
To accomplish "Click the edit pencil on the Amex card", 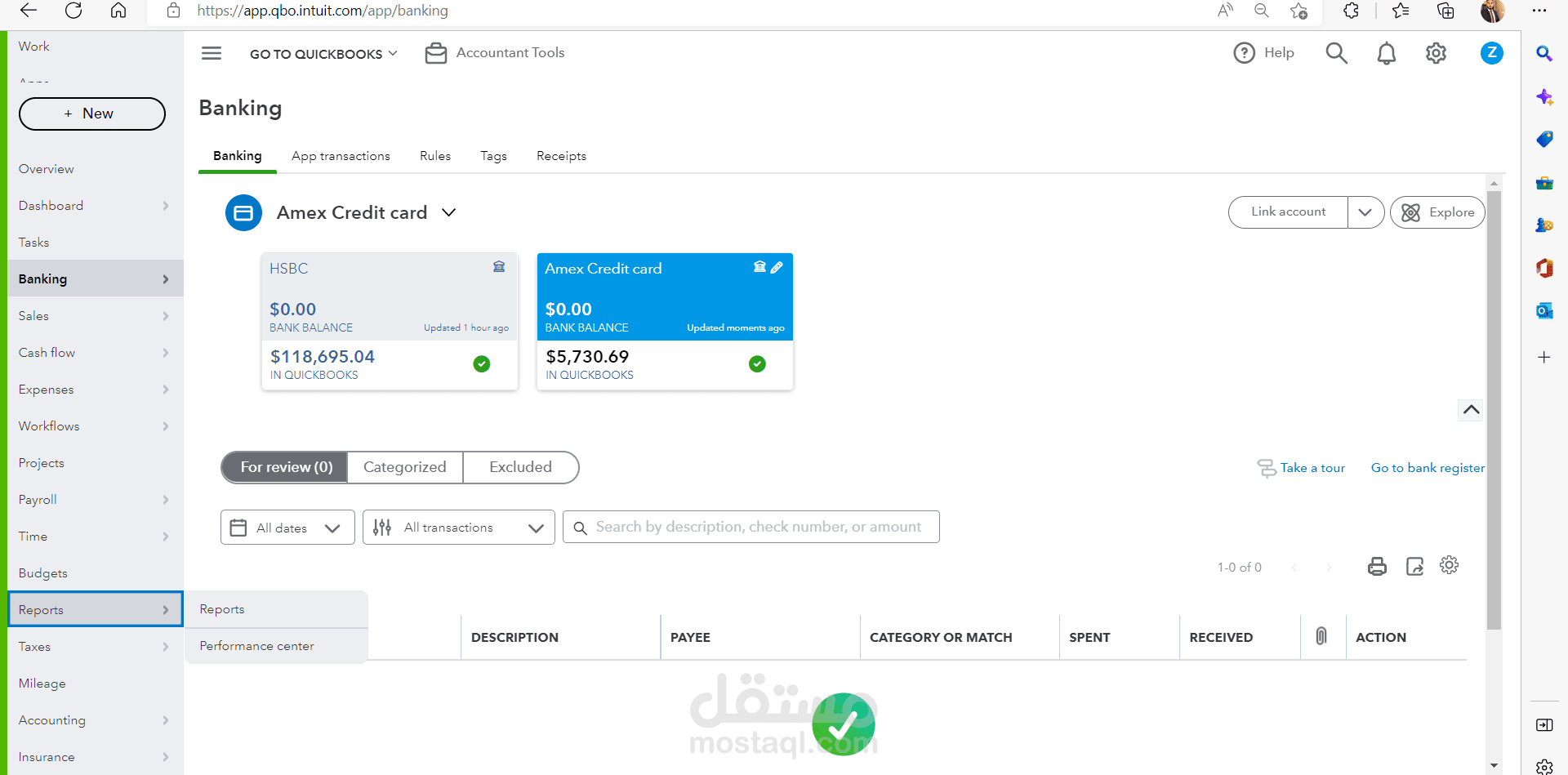I will [777, 267].
